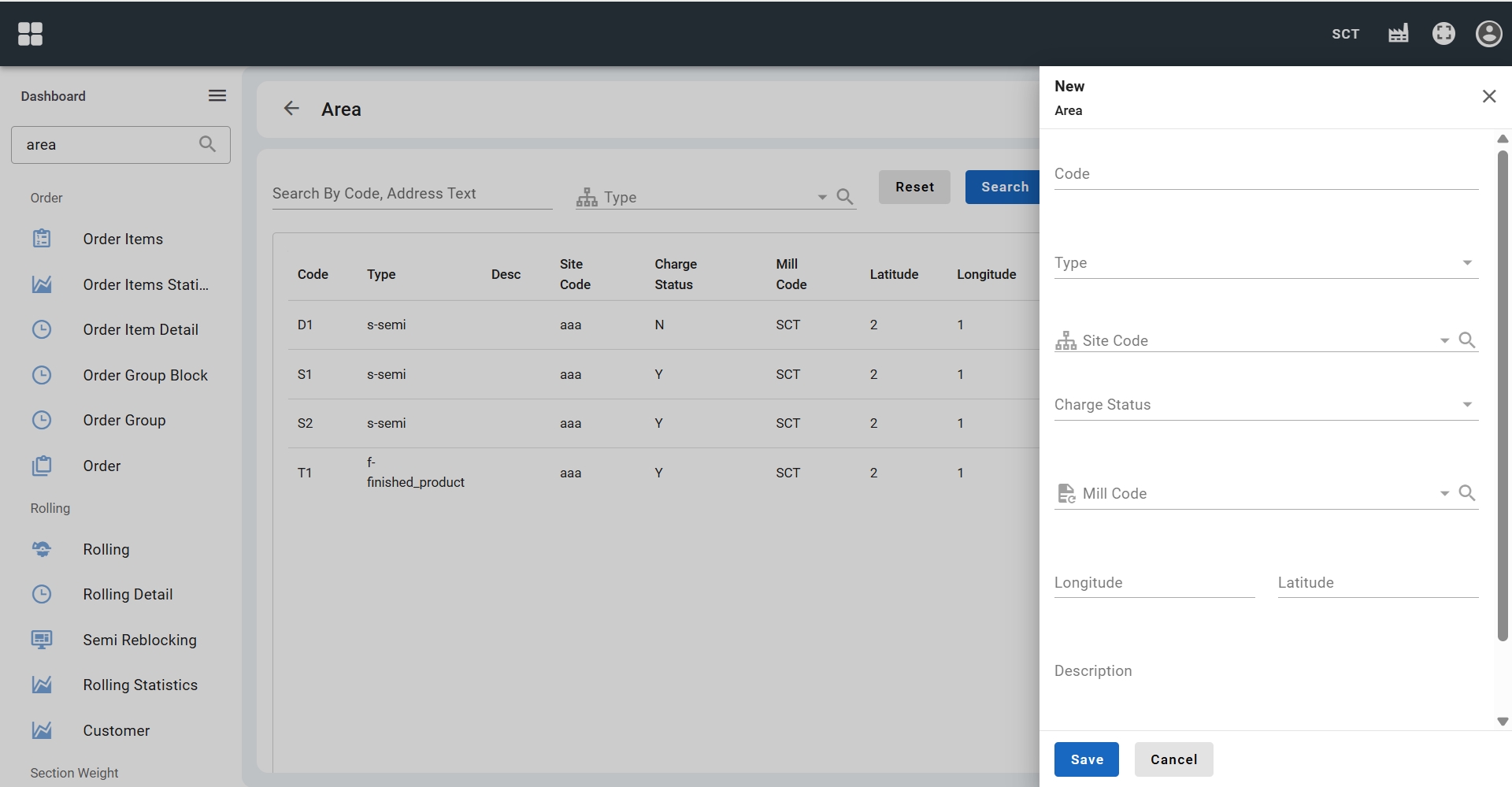Screen dimensions: 1512x787
Task: Click search icon in sidebar search box
Action: coord(207,144)
